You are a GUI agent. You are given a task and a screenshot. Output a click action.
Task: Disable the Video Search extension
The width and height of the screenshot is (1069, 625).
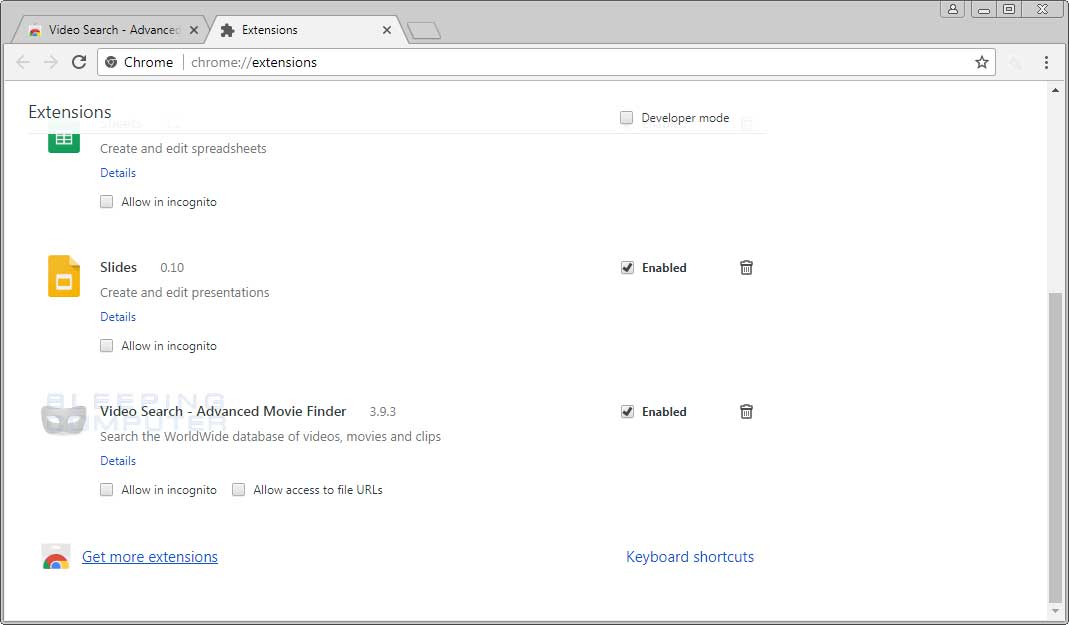click(627, 411)
